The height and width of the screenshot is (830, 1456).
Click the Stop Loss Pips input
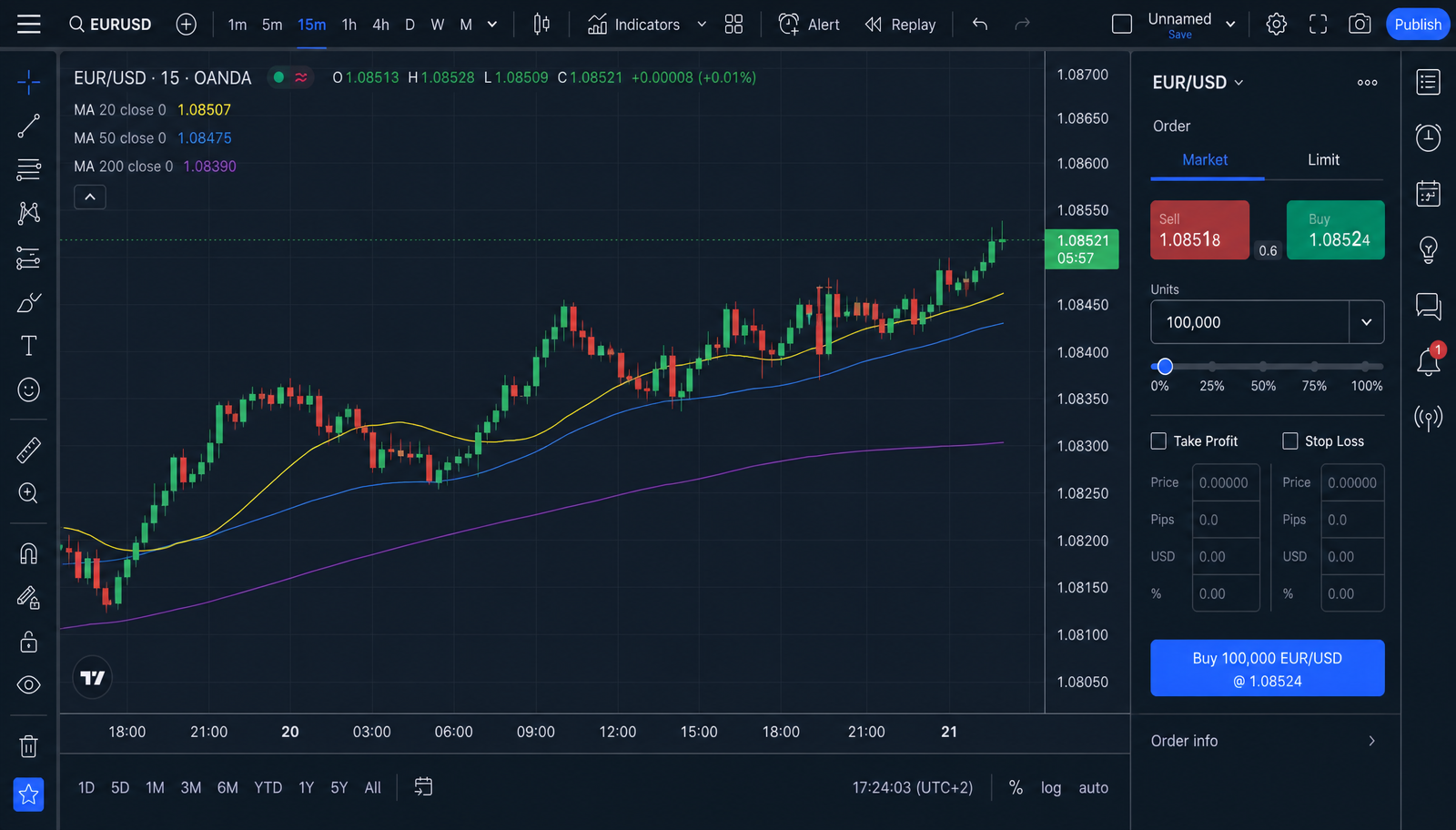tap(1352, 520)
